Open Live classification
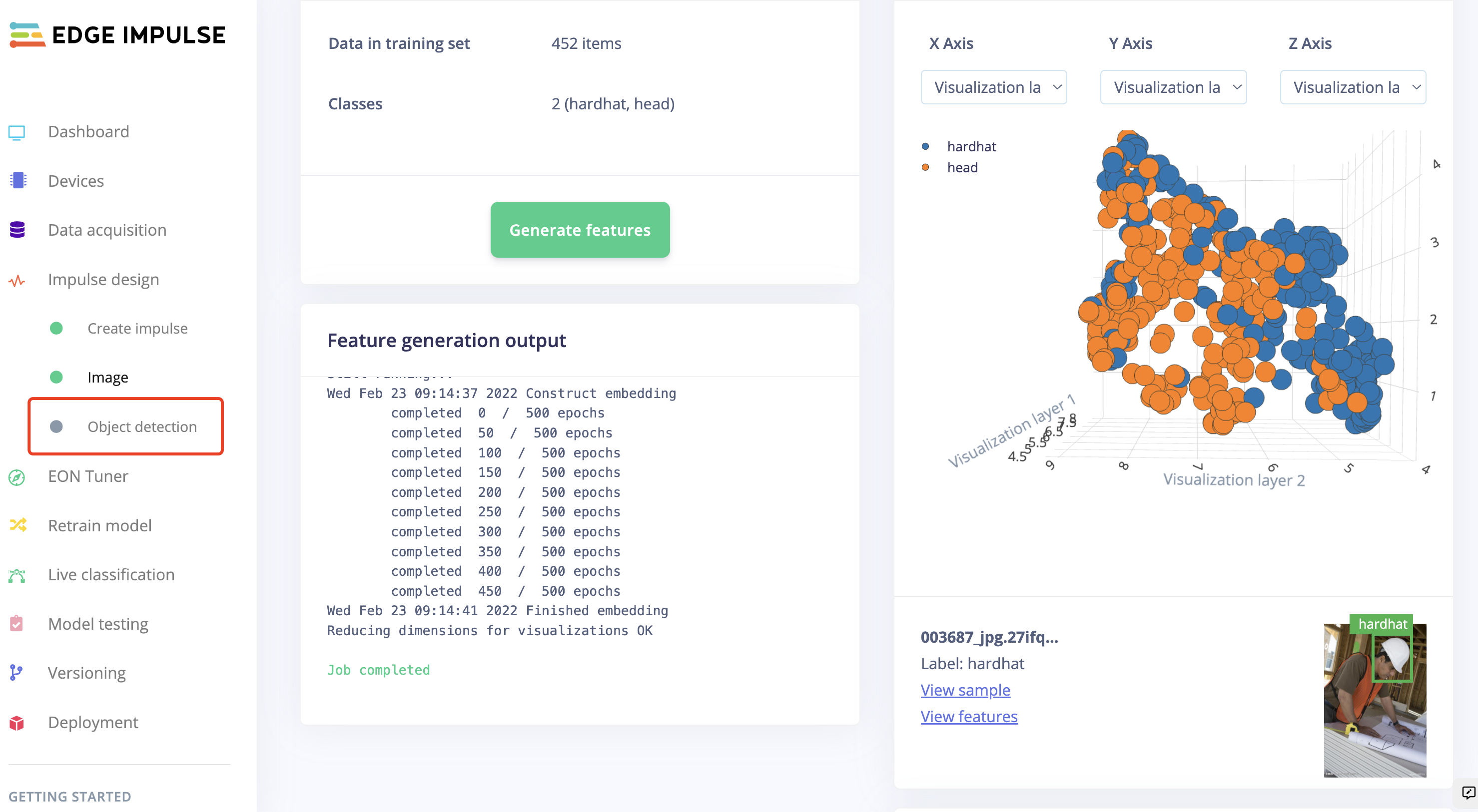1478x812 pixels. point(111,575)
